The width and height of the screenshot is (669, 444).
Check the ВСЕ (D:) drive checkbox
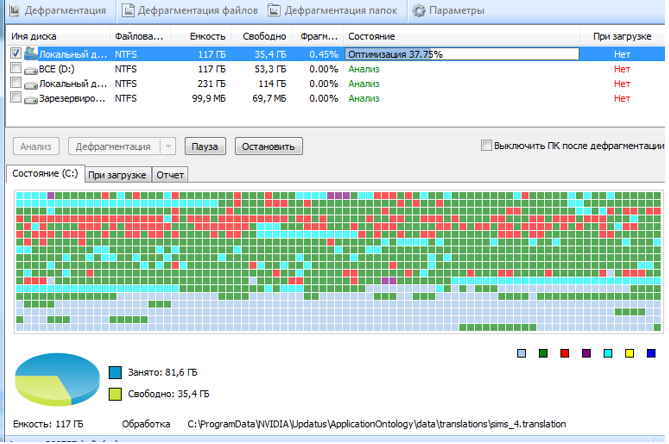[16, 68]
